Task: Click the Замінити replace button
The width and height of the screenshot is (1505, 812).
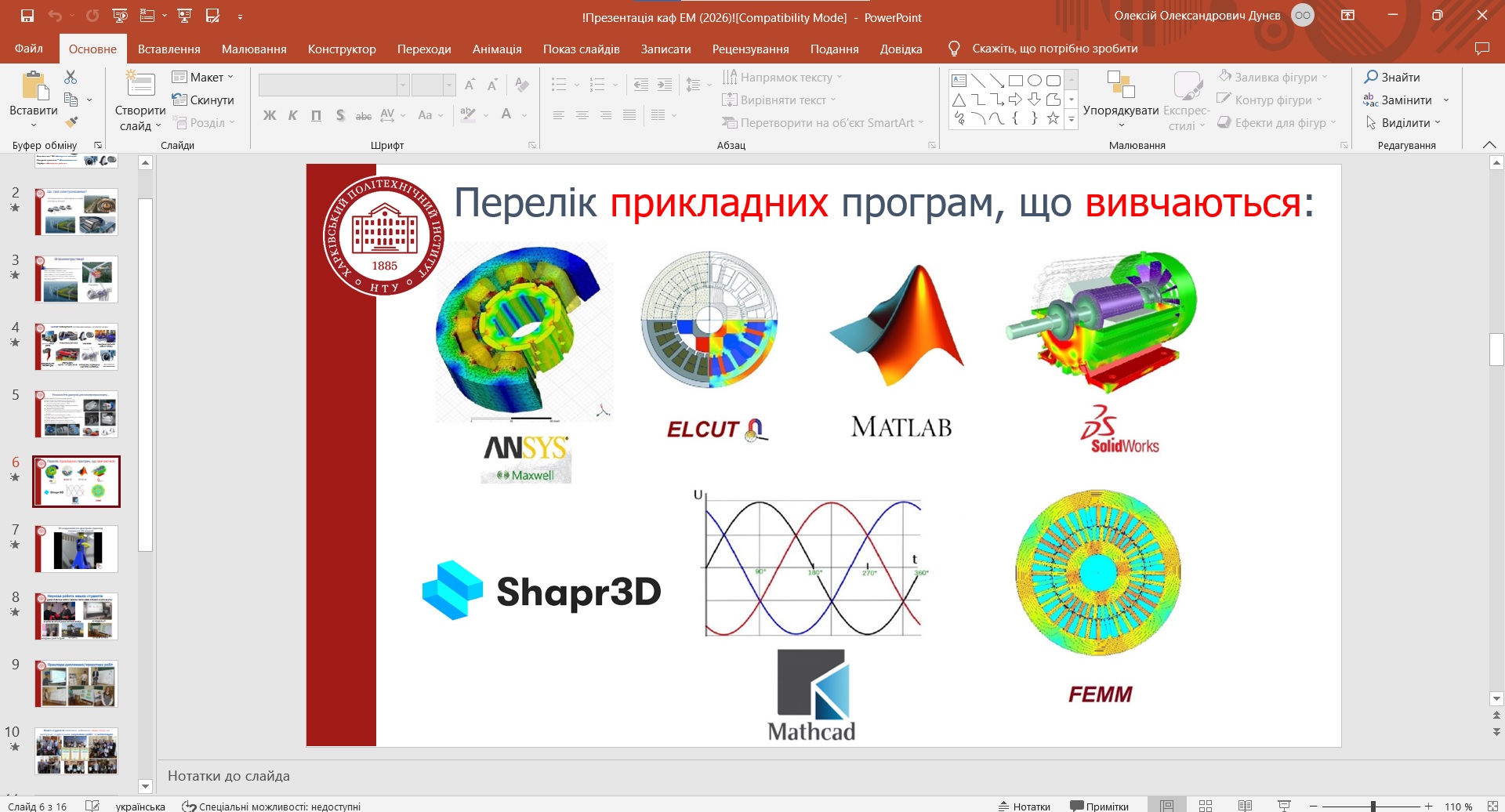Action: (x=1406, y=100)
